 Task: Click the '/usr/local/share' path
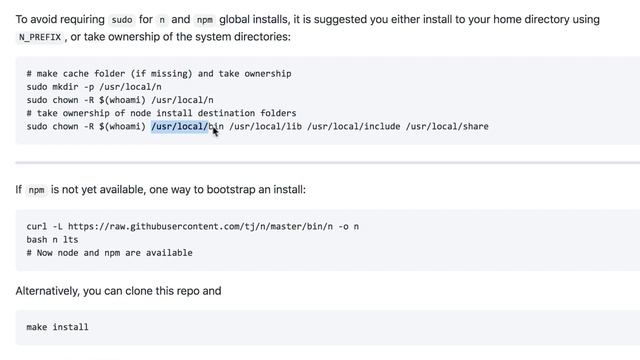[x=447, y=127]
